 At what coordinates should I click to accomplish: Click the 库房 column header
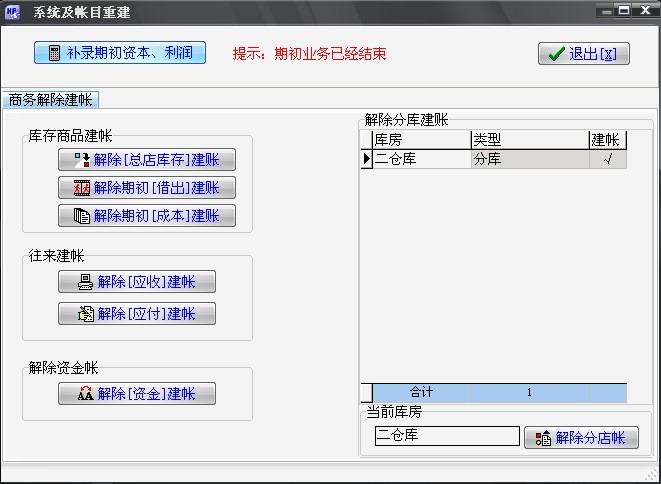pos(422,140)
